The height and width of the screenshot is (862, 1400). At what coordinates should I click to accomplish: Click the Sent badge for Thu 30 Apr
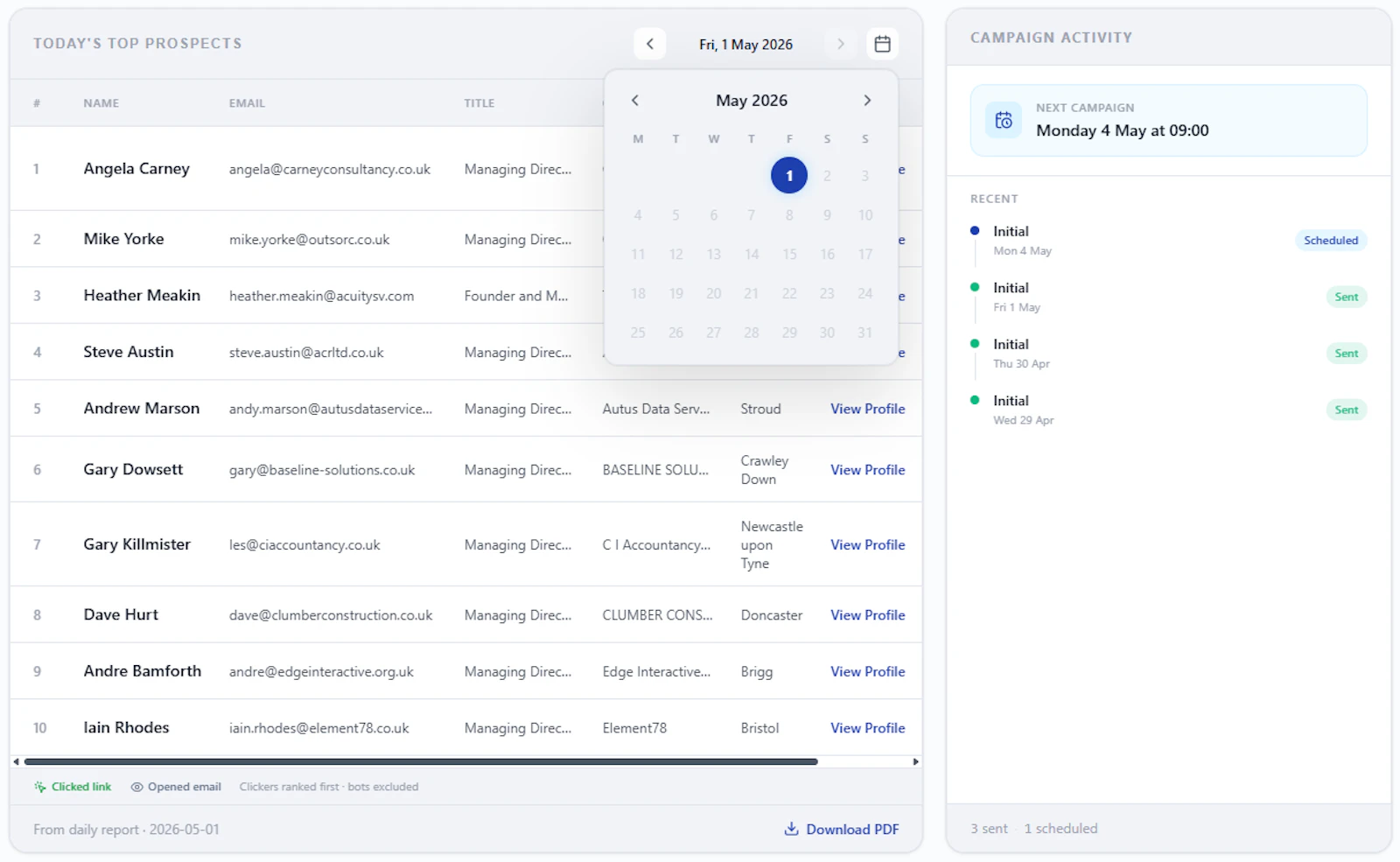(1347, 354)
